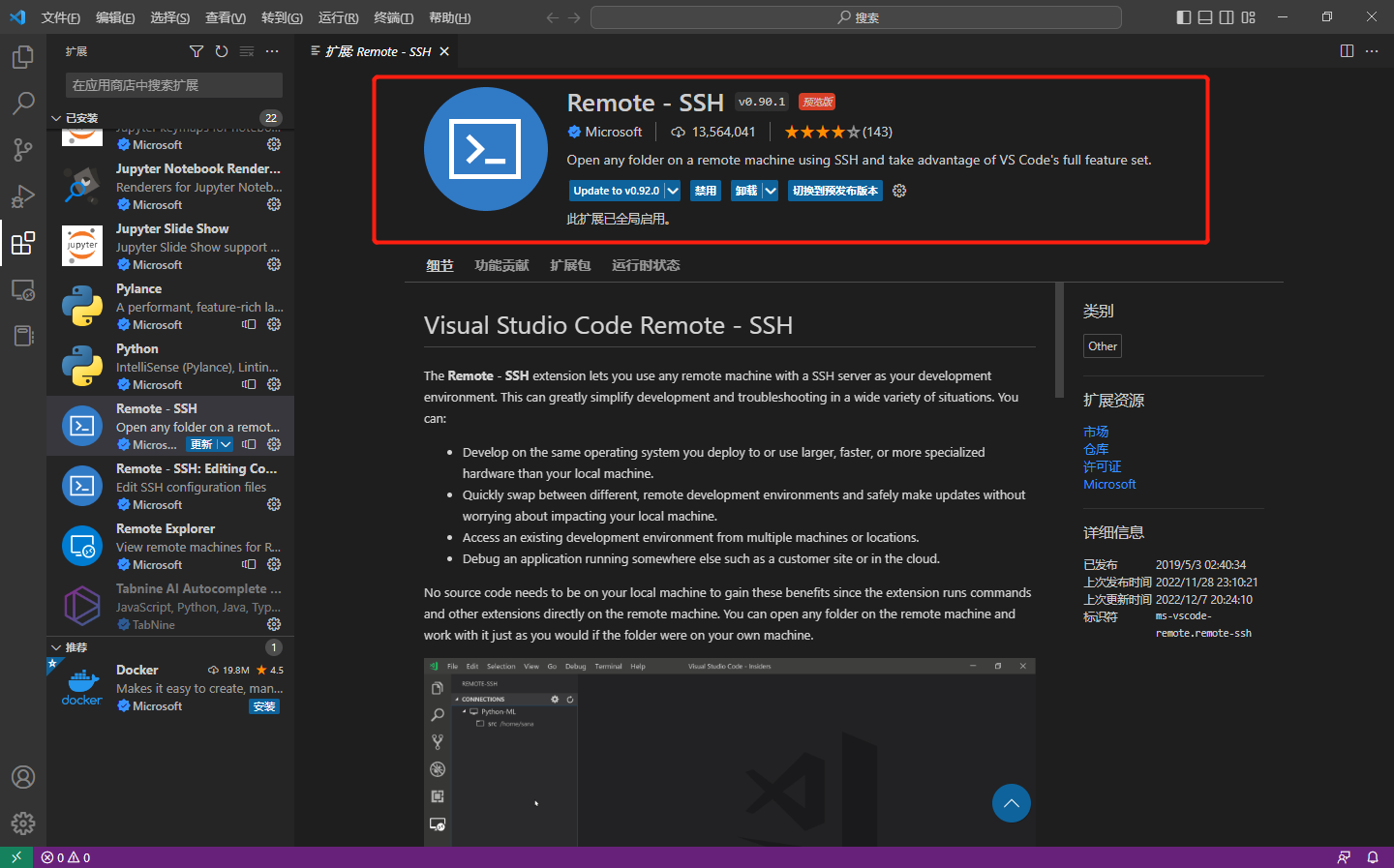Open the Explorer view in activity bar
The height and width of the screenshot is (868, 1394).
(22, 57)
